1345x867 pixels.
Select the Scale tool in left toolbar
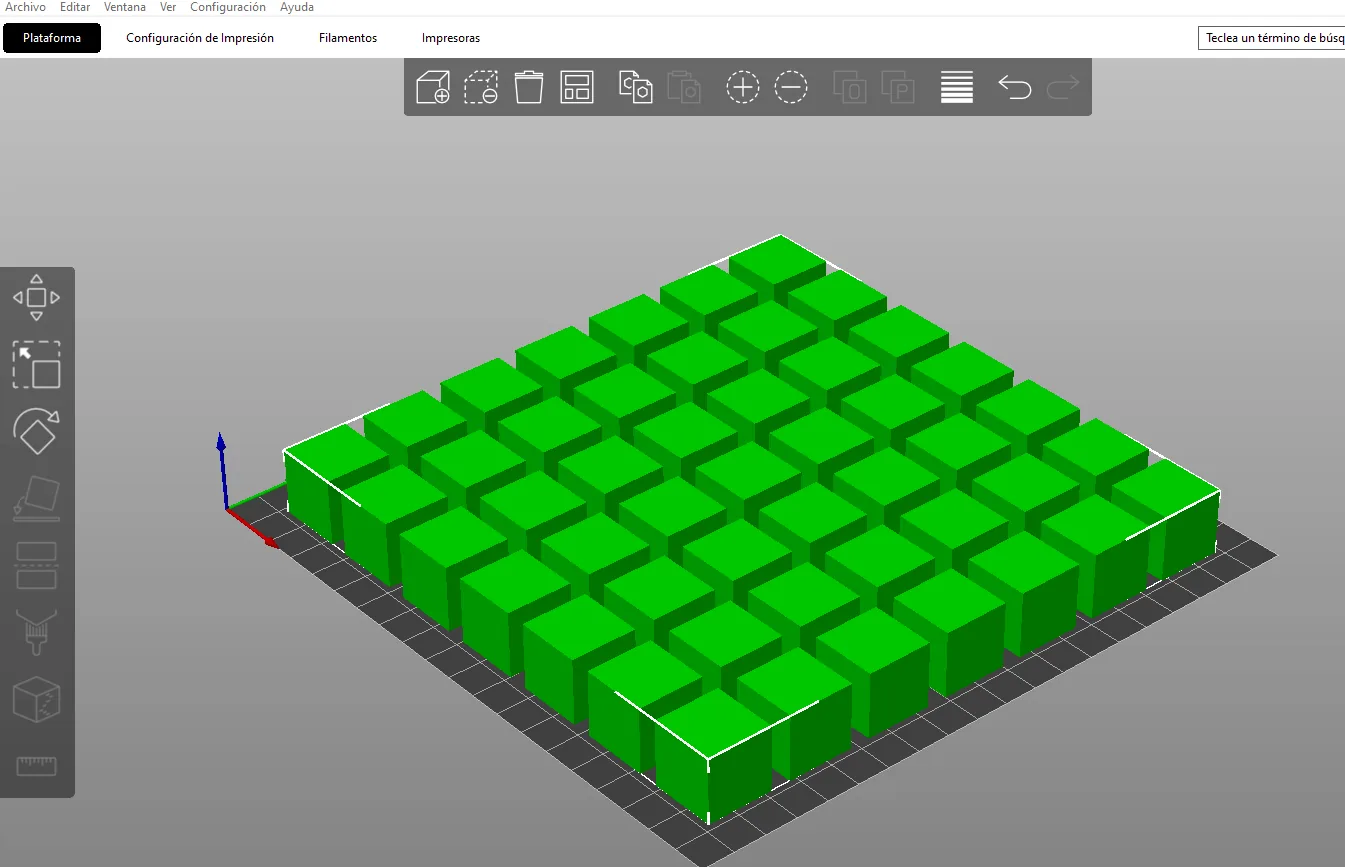pyautogui.click(x=36, y=365)
